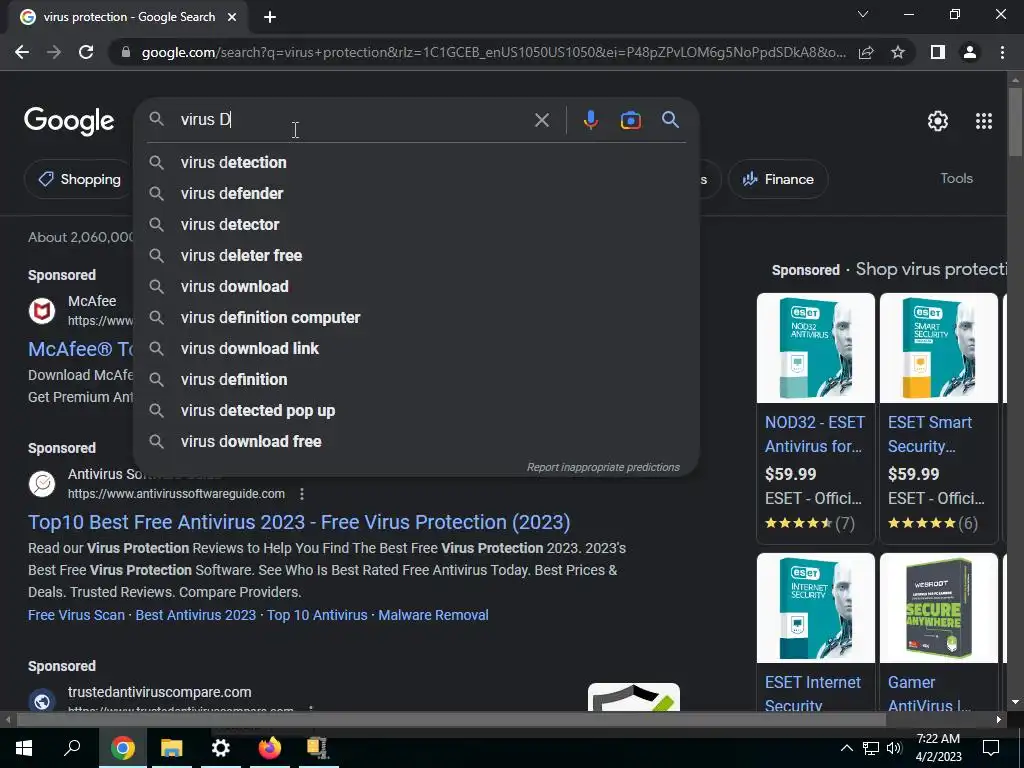The width and height of the screenshot is (1024, 768).
Task: Click the horizontal page scrollbar
Action: coord(451,720)
